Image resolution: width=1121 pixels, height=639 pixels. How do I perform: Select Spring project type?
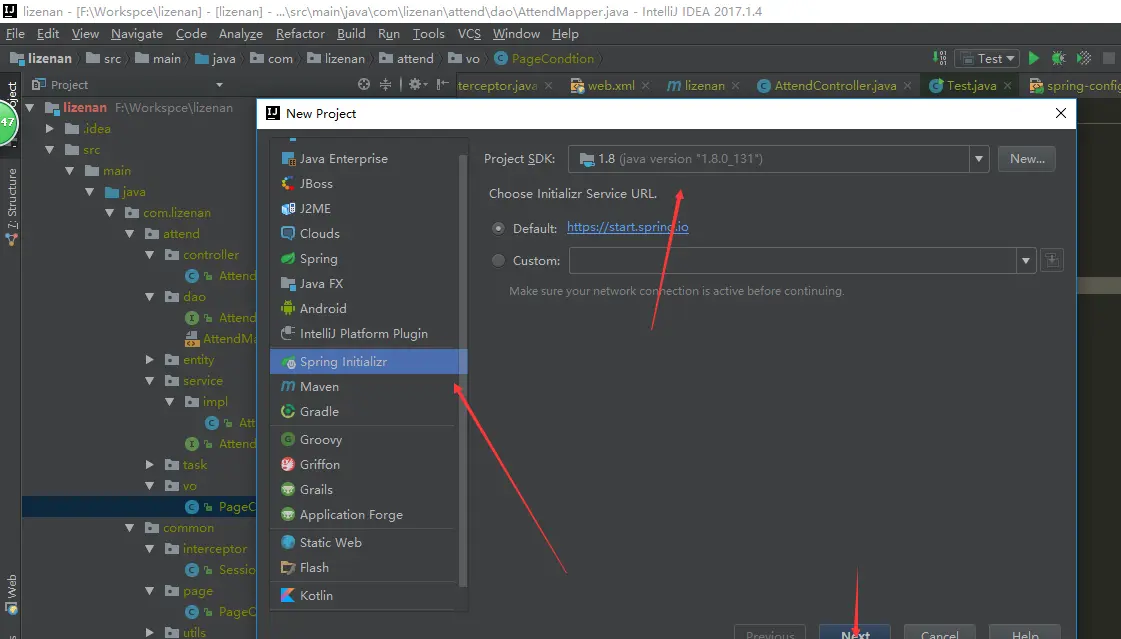[368, 259]
